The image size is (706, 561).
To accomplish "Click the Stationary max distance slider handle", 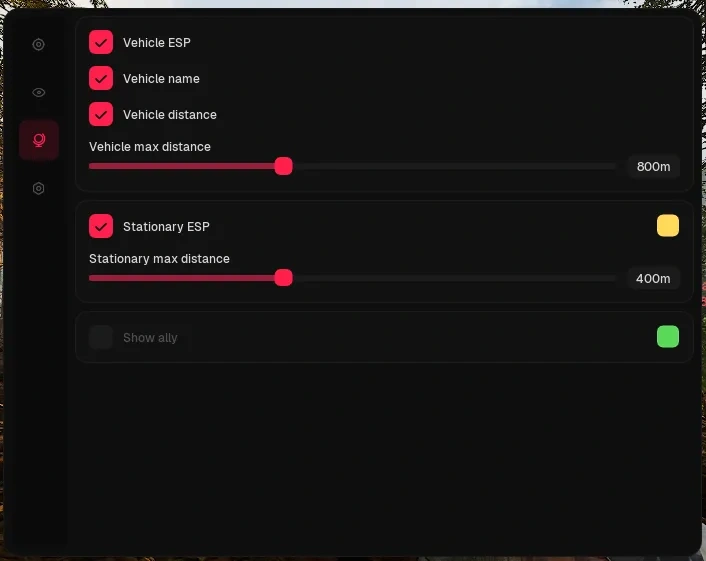I will coord(284,278).
